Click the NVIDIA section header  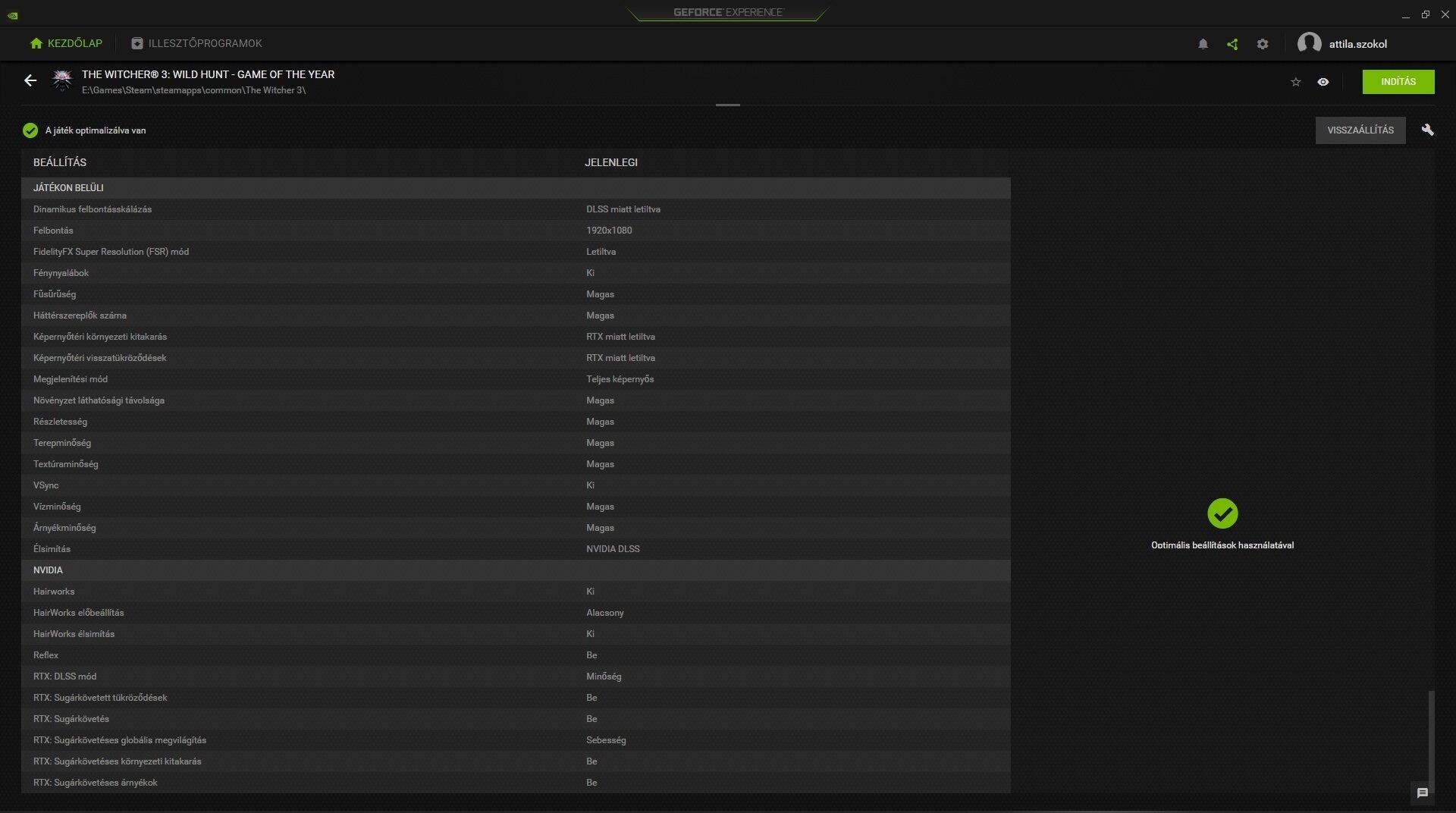click(516, 570)
